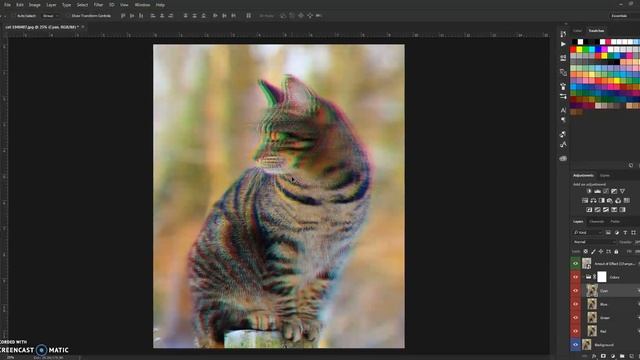Switch to the Styles tab
The image size is (640, 360).
[x=605, y=176]
